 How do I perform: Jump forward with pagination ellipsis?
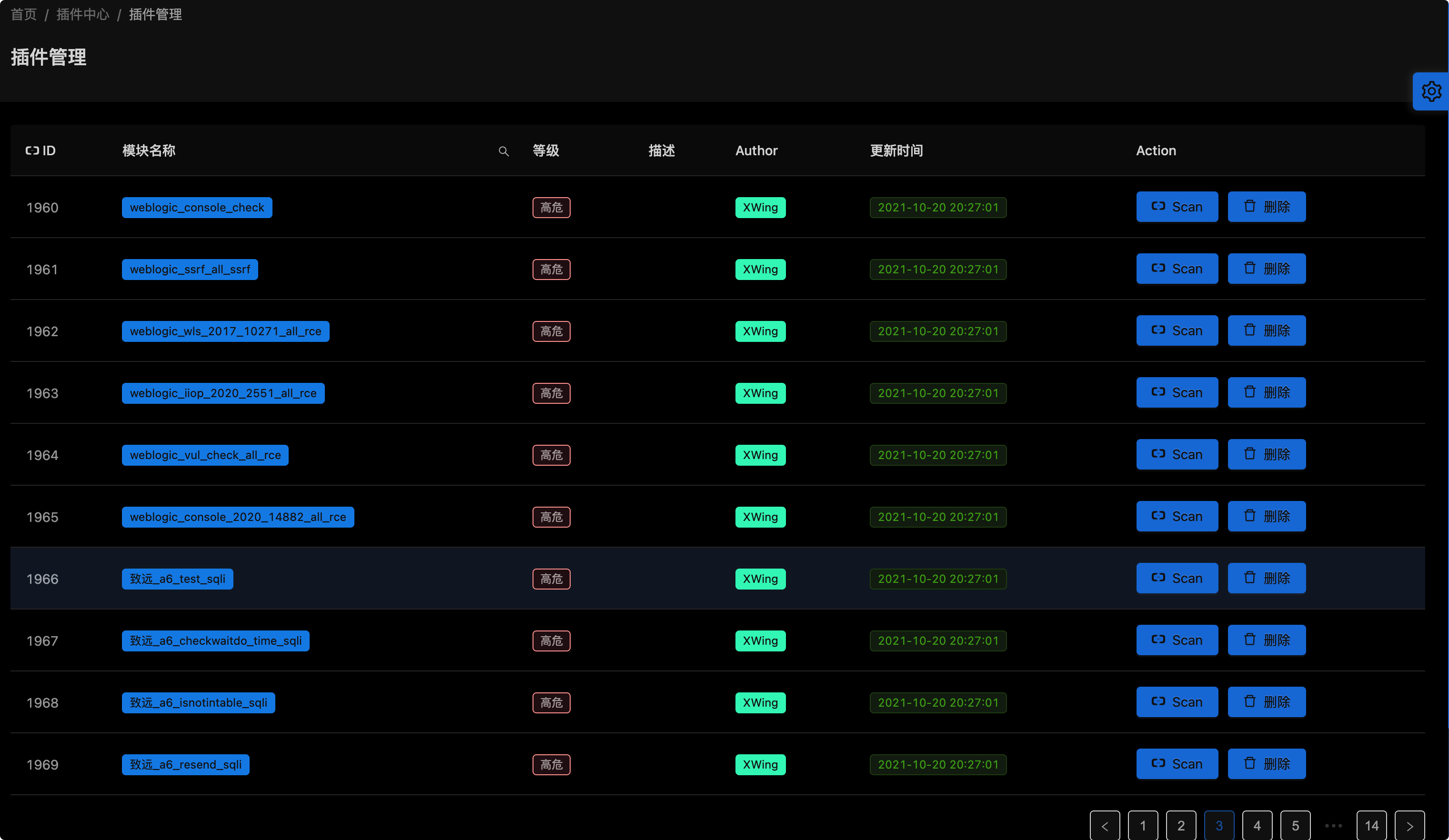[1333, 826]
